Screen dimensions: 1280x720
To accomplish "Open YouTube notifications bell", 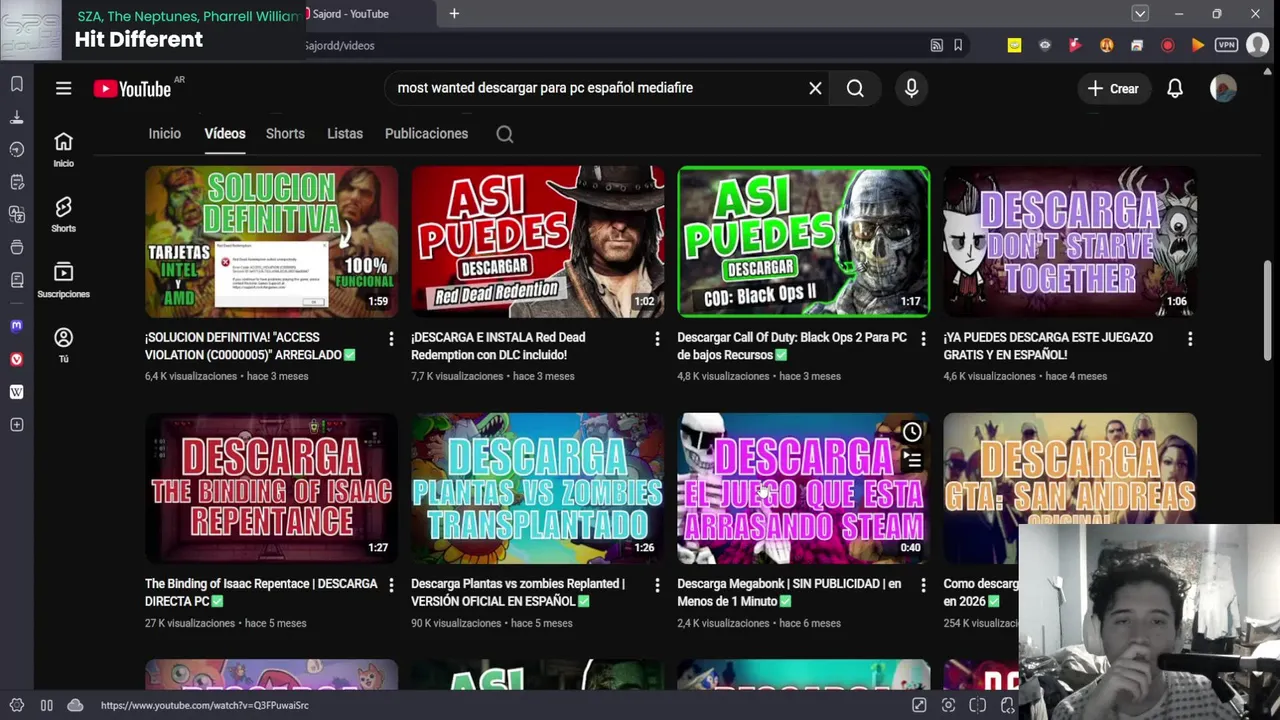I will coord(1175,88).
